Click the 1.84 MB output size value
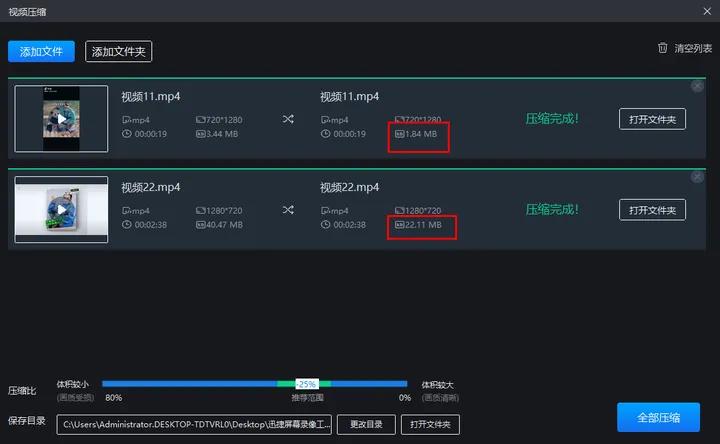 [x=421, y=134]
